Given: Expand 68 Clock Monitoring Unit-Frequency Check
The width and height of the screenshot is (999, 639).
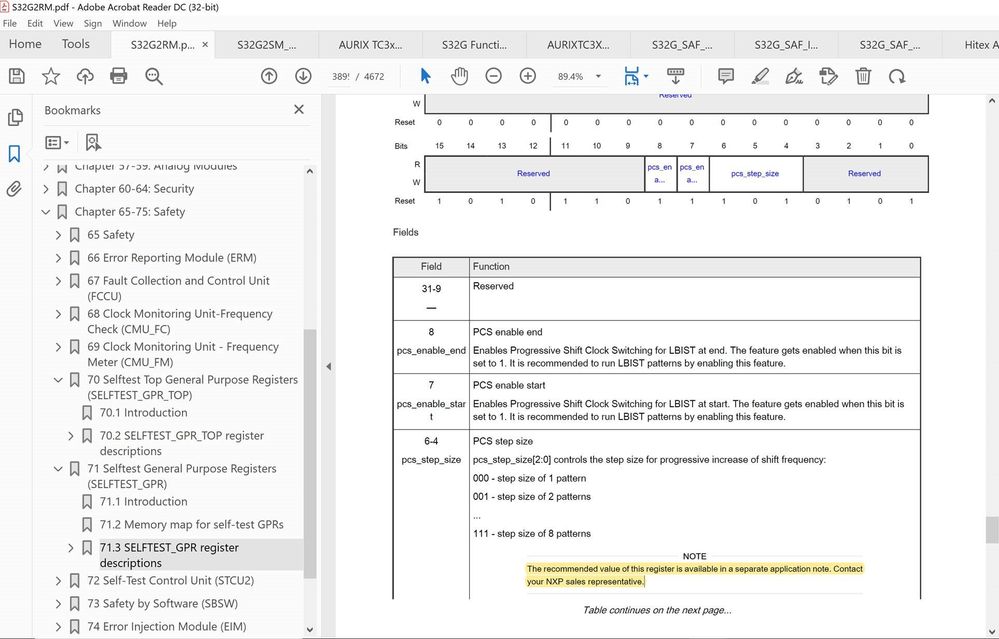Looking at the screenshot, I should (x=59, y=313).
